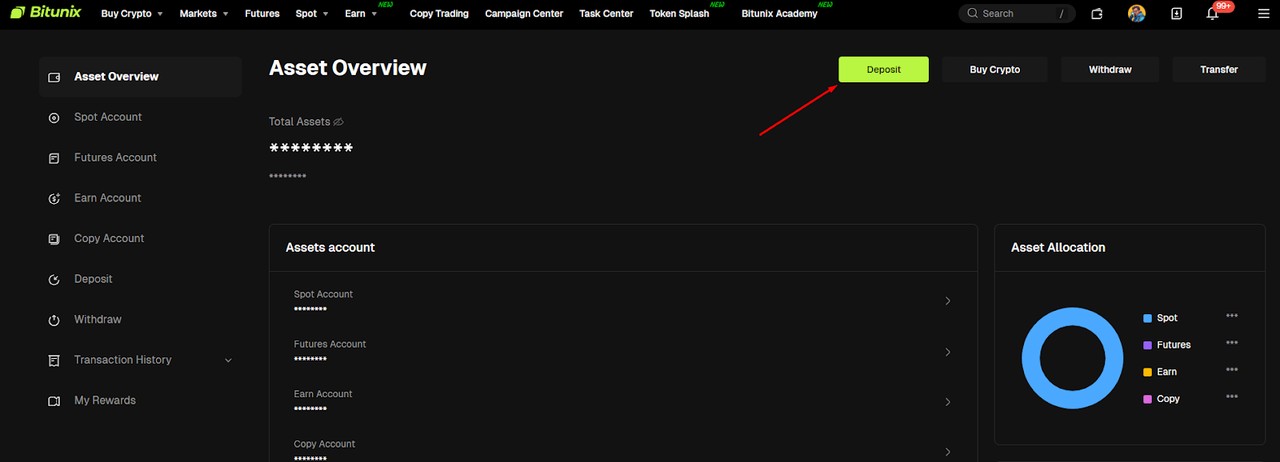The height and width of the screenshot is (462, 1280).
Task: Expand the Markets dropdown in navbar
Action: coord(204,14)
